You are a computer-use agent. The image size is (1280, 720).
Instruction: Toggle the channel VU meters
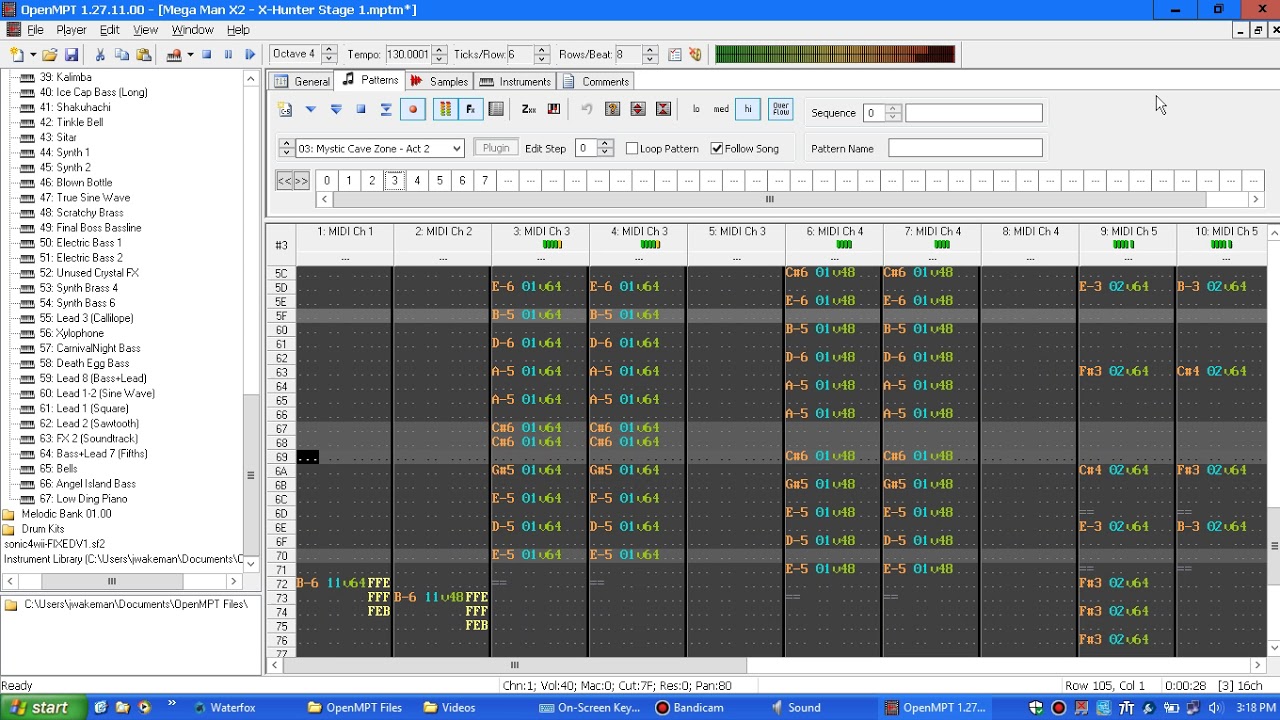click(x=445, y=109)
